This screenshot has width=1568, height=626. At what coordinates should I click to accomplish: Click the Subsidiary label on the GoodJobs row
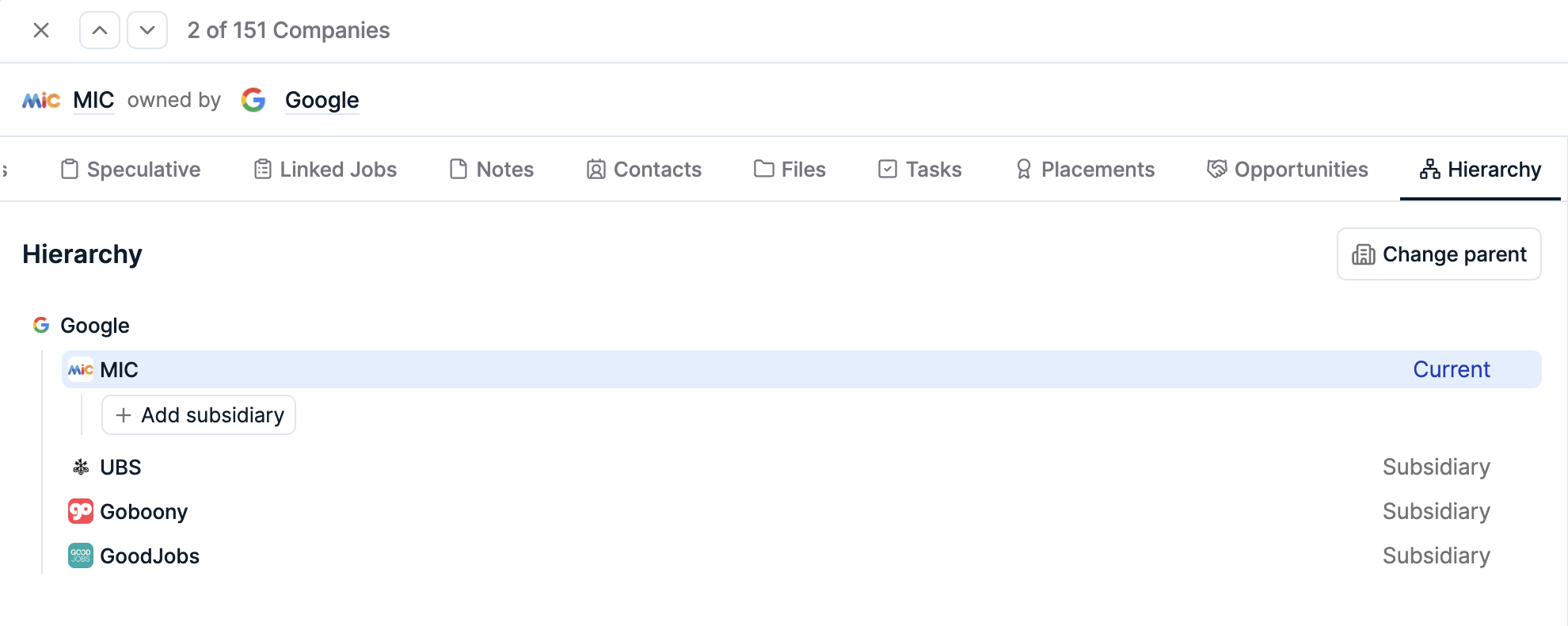(x=1437, y=556)
